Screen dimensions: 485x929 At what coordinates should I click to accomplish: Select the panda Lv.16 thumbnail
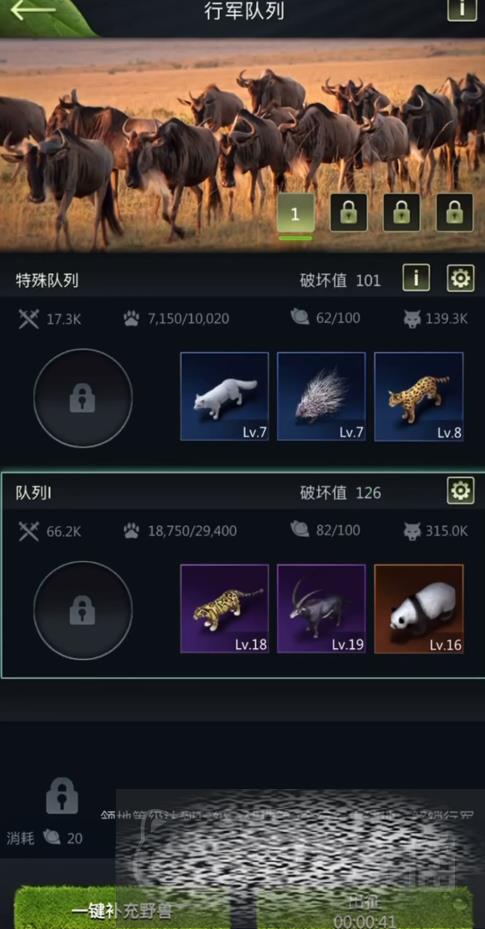click(419, 608)
